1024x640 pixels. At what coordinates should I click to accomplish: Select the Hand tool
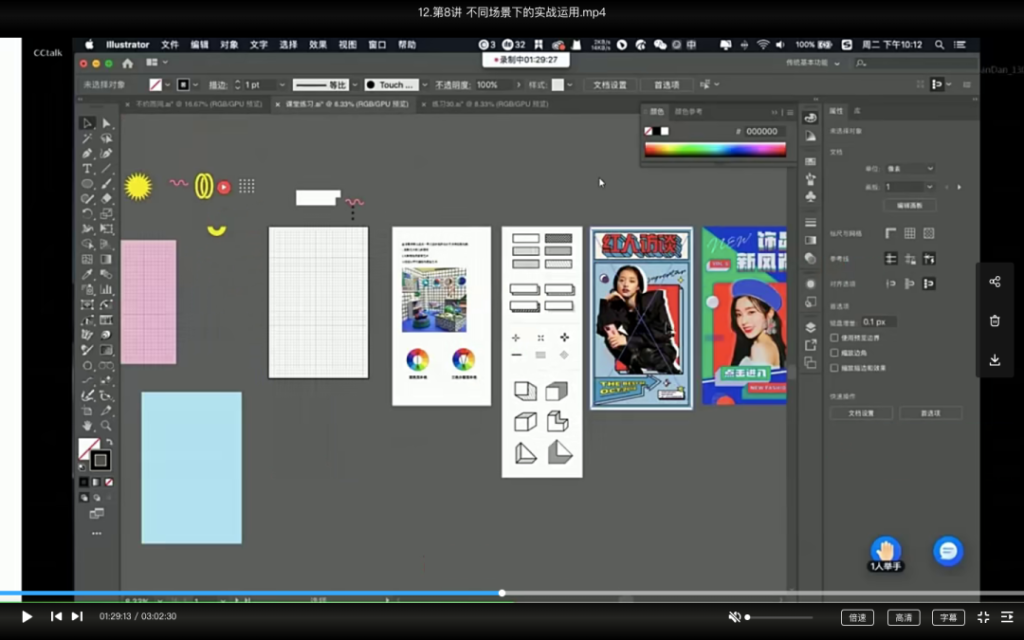[88, 425]
